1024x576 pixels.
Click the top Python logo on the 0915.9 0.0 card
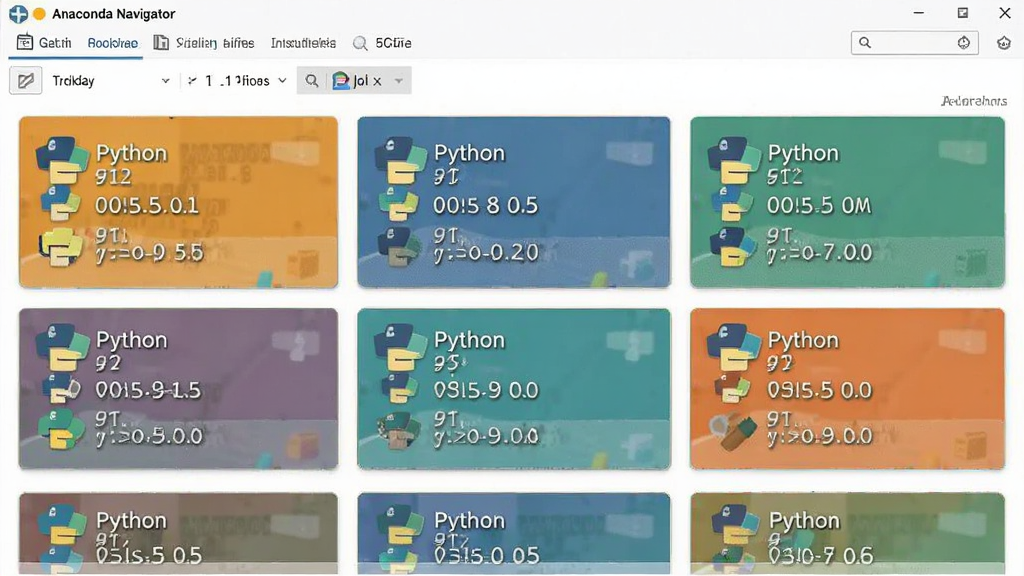pyautogui.click(x=400, y=347)
